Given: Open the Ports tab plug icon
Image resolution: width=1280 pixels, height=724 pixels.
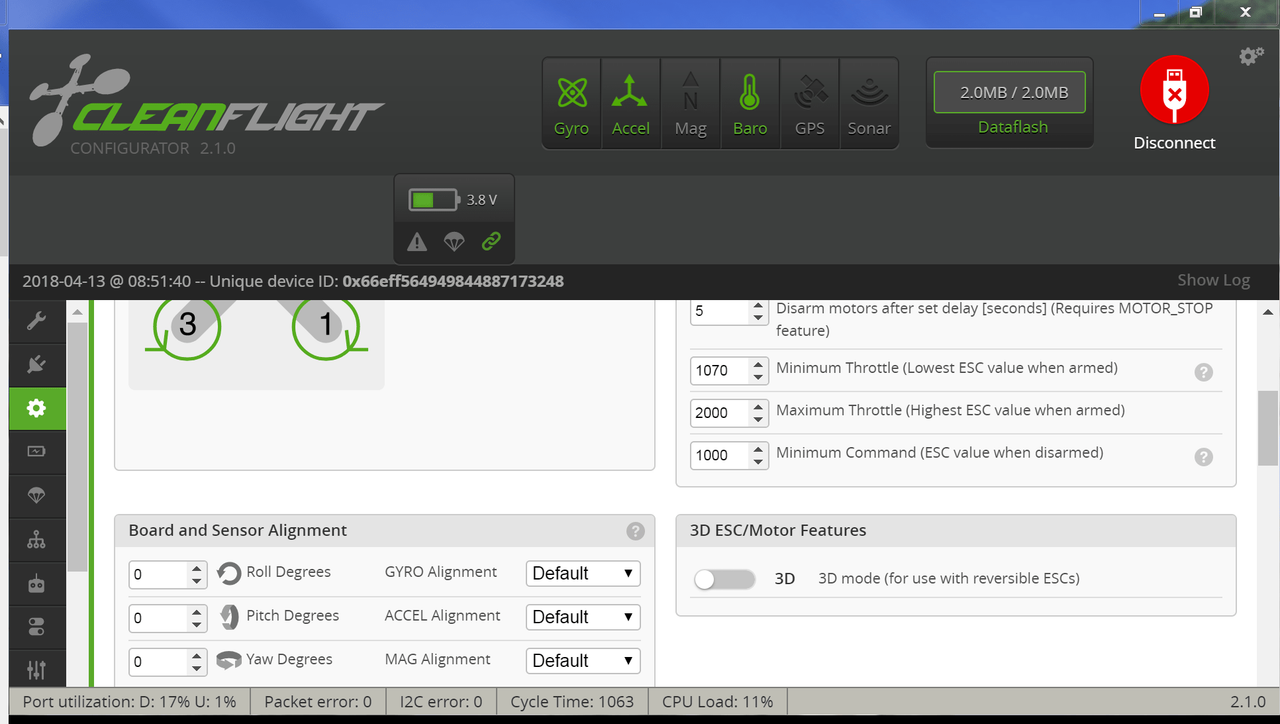Looking at the screenshot, I should click(x=37, y=364).
